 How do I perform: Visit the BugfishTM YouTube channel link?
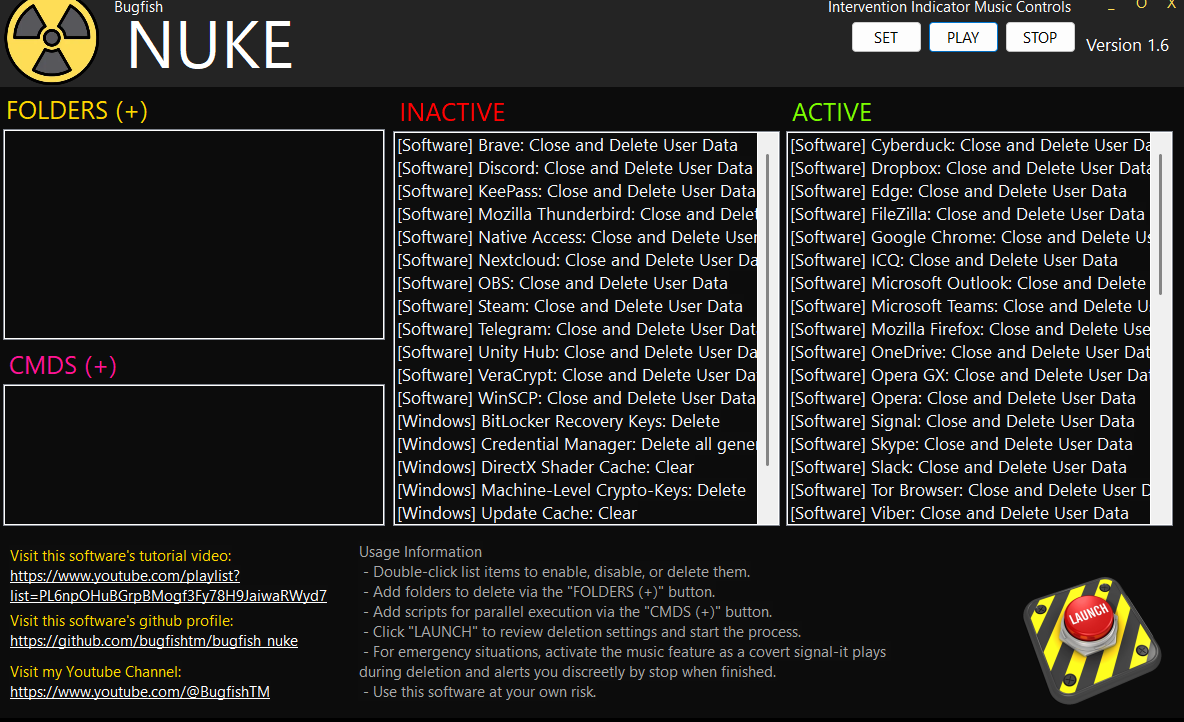[140, 691]
